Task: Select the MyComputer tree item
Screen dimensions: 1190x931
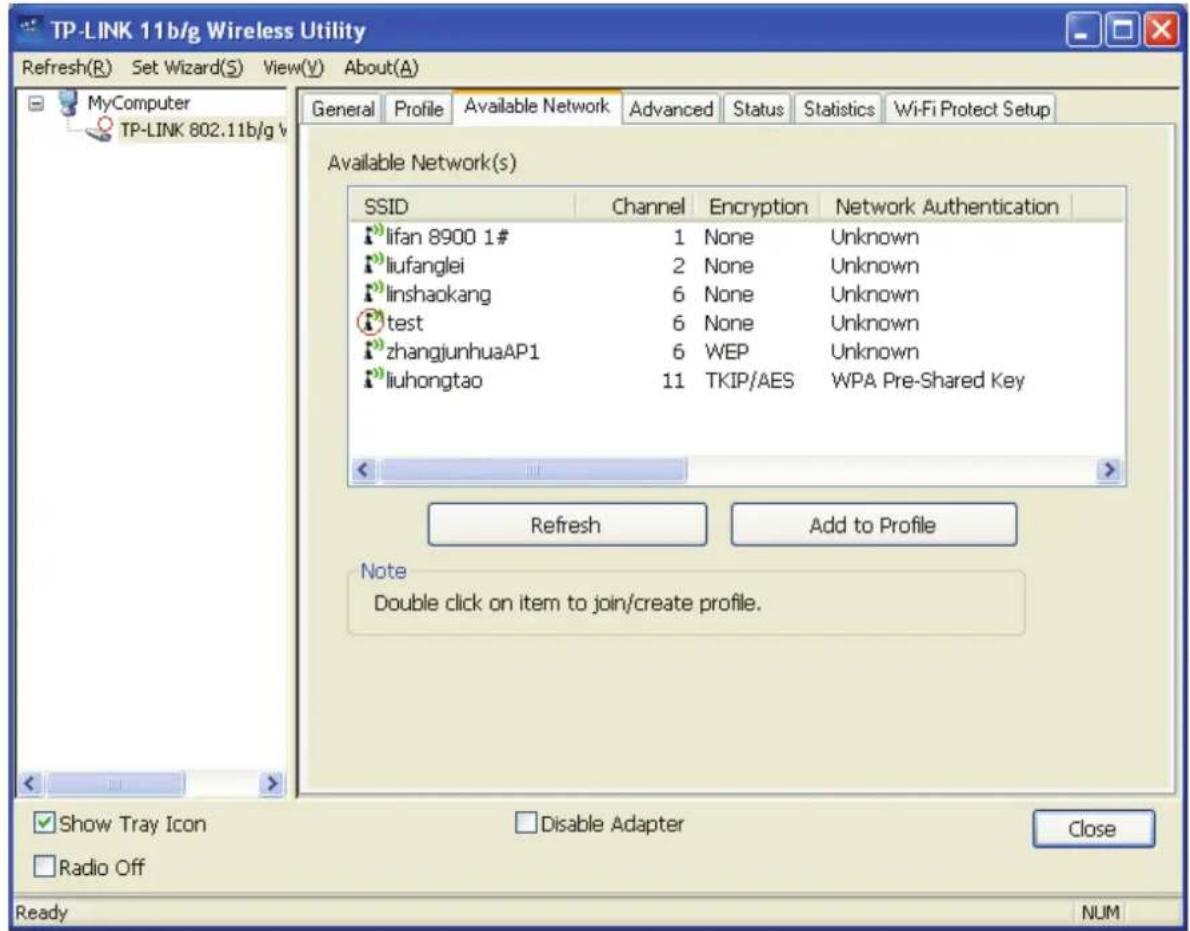Action: click(138, 102)
